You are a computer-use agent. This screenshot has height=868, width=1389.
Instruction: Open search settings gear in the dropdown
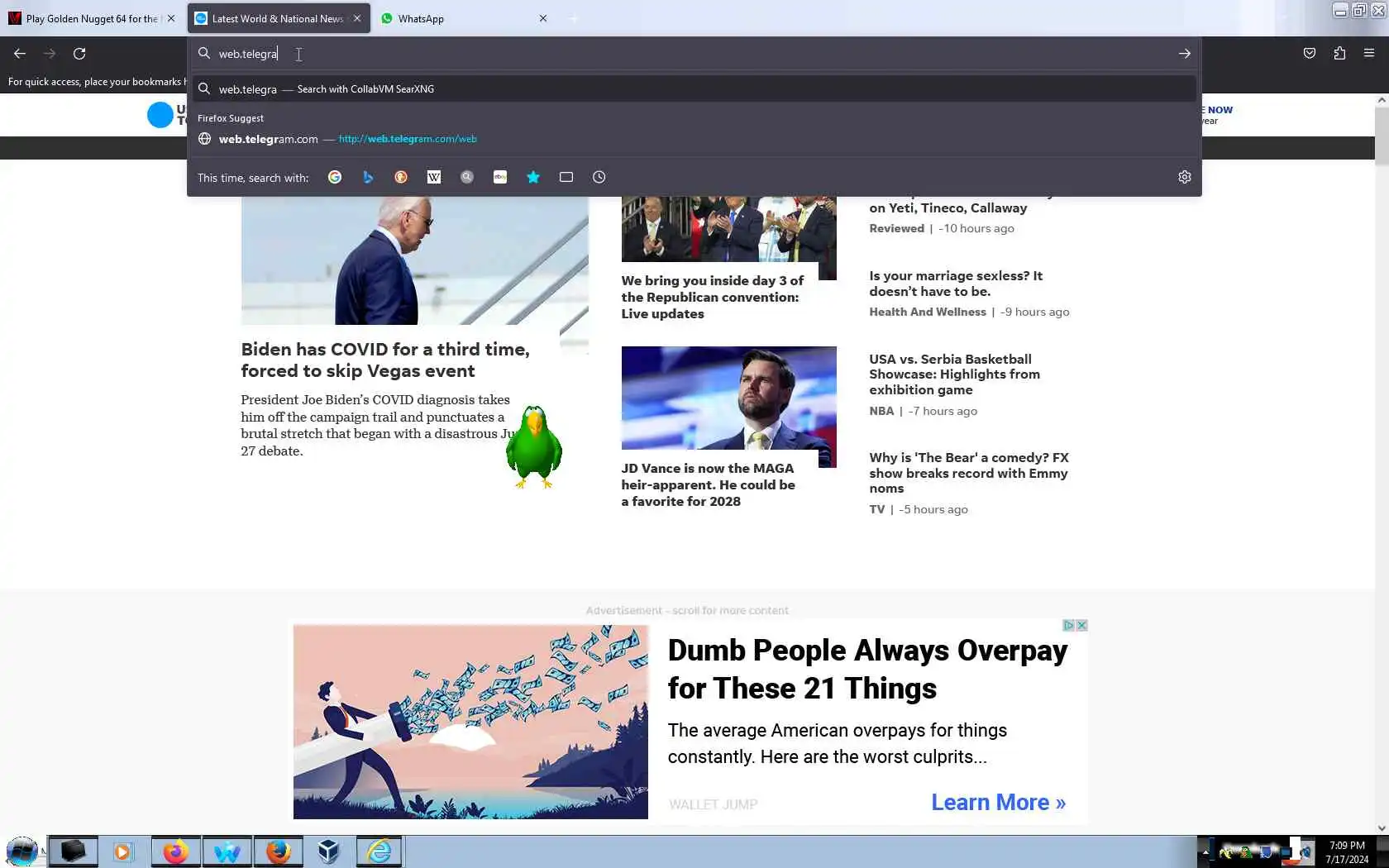click(1185, 177)
